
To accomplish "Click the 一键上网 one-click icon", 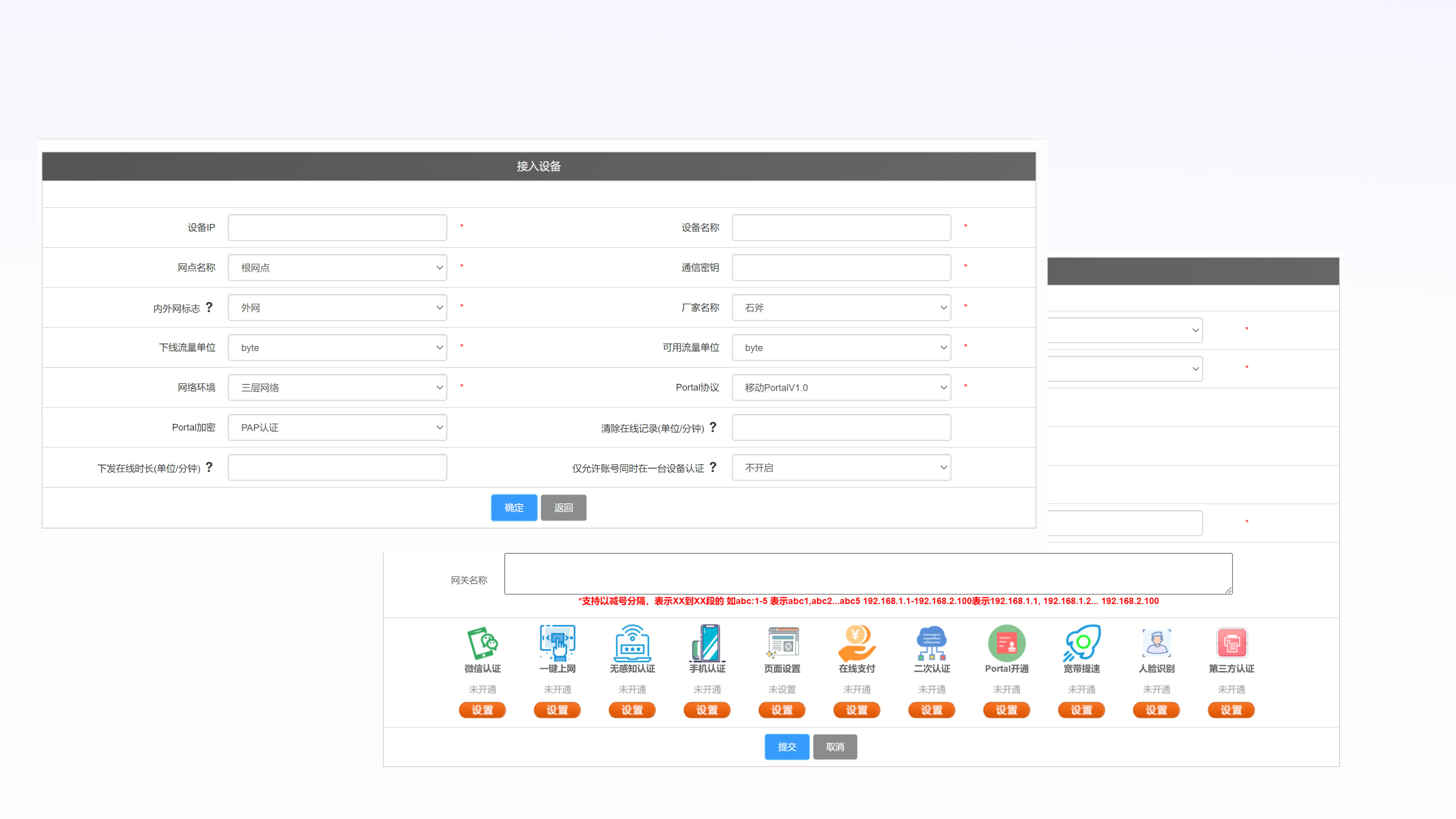I will click(x=557, y=643).
